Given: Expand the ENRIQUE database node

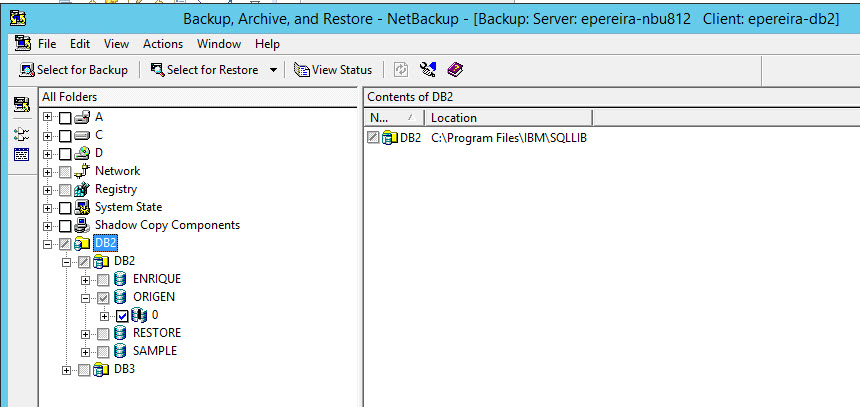Looking at the screenshot, I should (x=86, y=280).
